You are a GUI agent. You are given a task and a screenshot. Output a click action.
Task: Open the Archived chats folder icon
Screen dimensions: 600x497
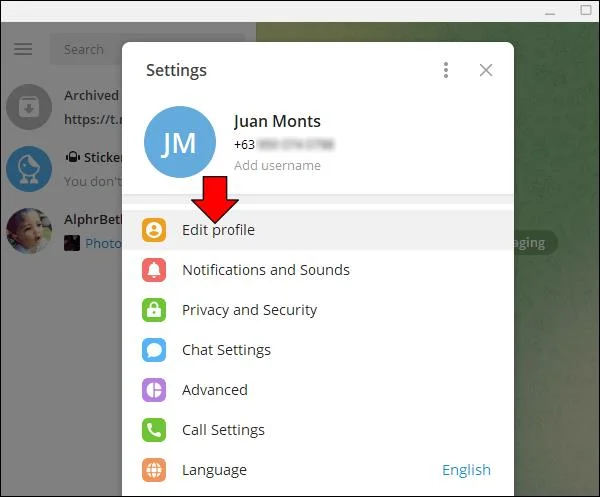29,107
